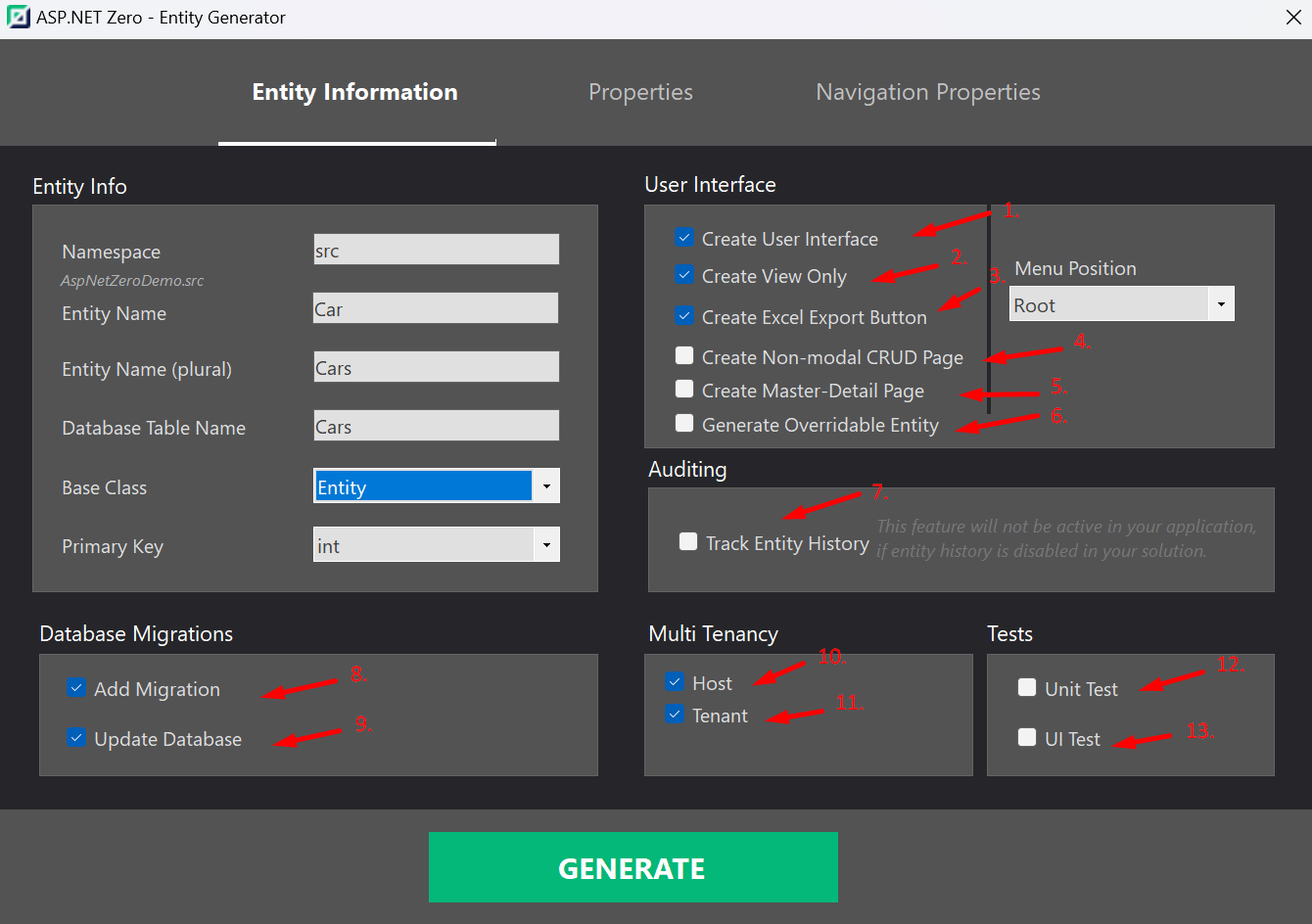Uncheck Host under Multi Tenancy
The height and width of the screenshot is (924, 1312).
[x=674, y=681]
